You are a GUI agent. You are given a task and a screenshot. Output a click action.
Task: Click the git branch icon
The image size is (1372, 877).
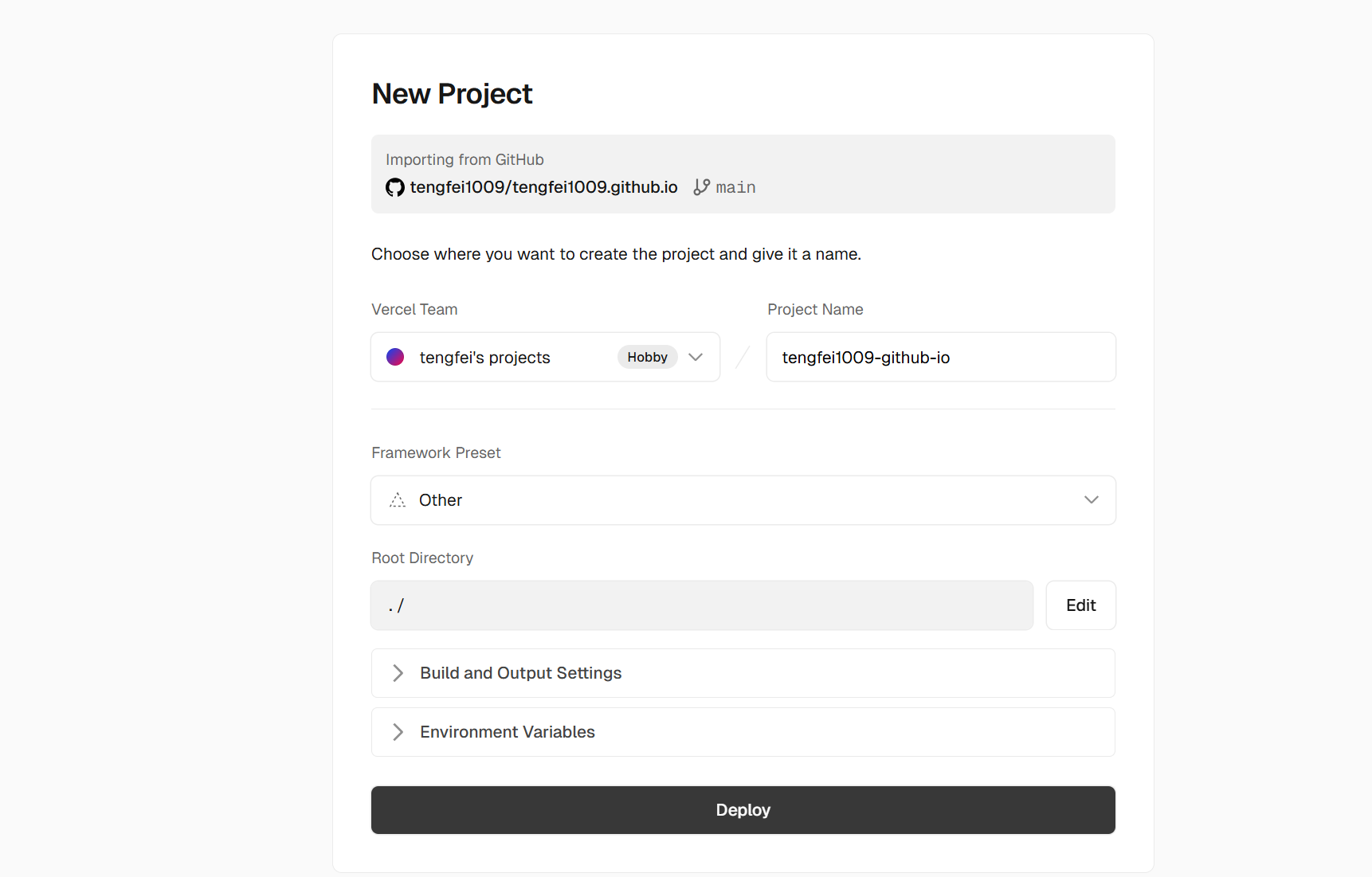coord(701,187)
